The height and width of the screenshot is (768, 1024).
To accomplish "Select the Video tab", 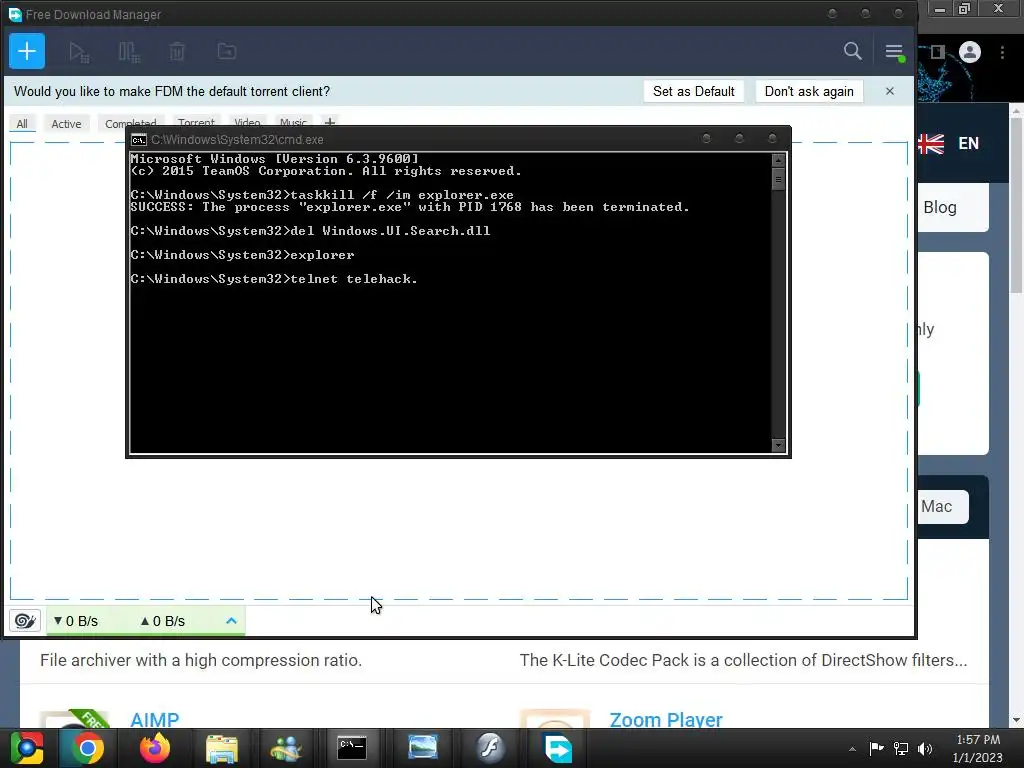I will (247, 121).
